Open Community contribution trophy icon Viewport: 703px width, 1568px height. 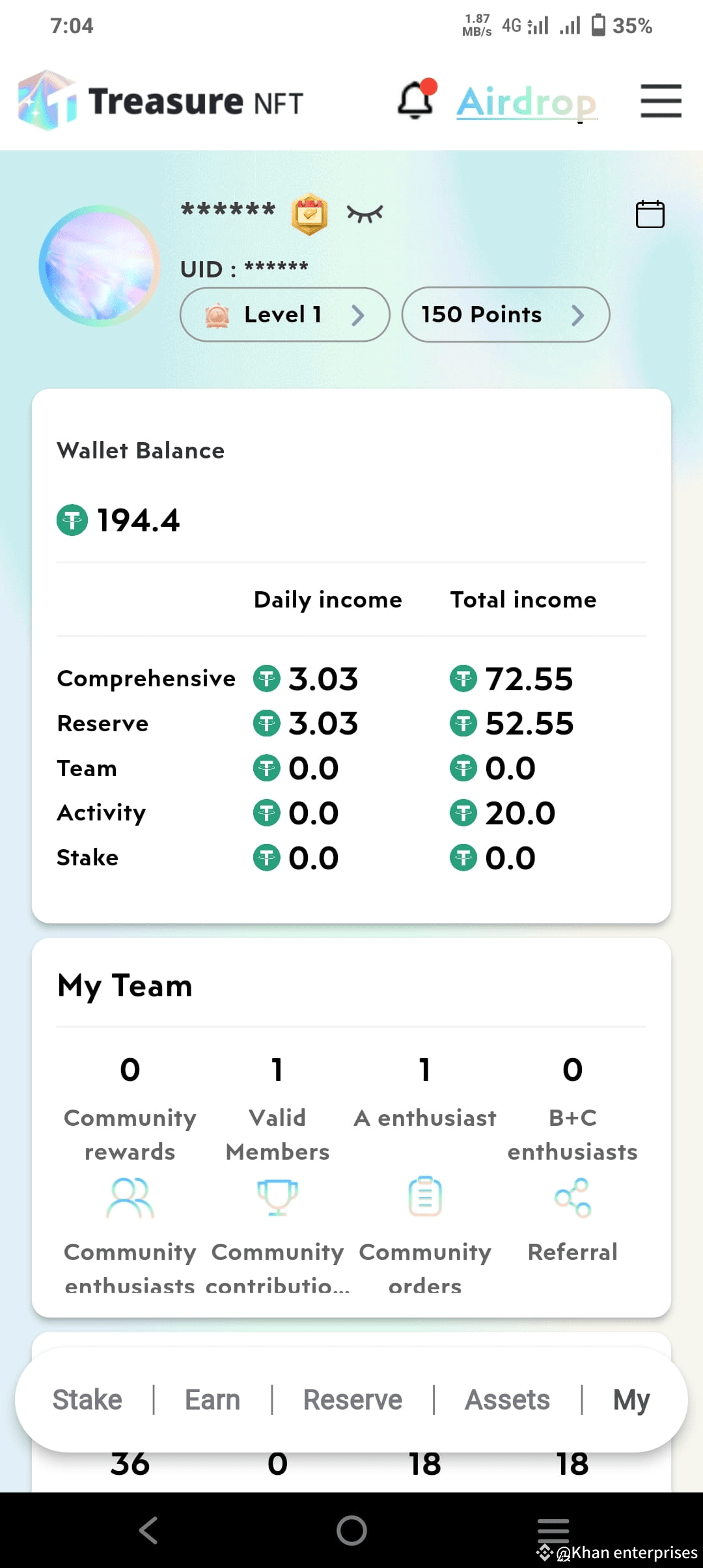coord(277,1197)
